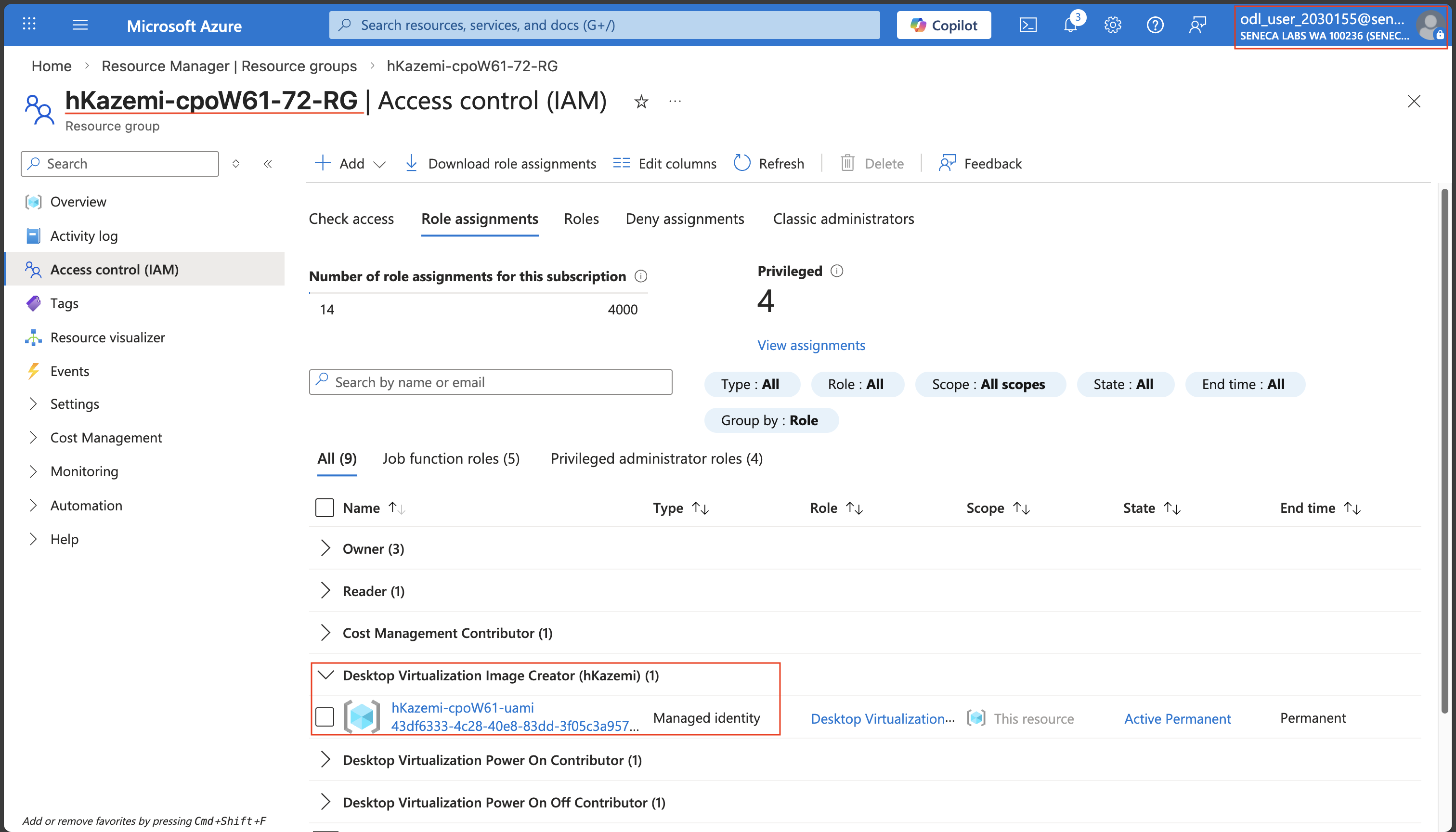The image size is (1456, 832).
Task: Select Privileged administrator roles (4) tab
Action: coord(657,459)
